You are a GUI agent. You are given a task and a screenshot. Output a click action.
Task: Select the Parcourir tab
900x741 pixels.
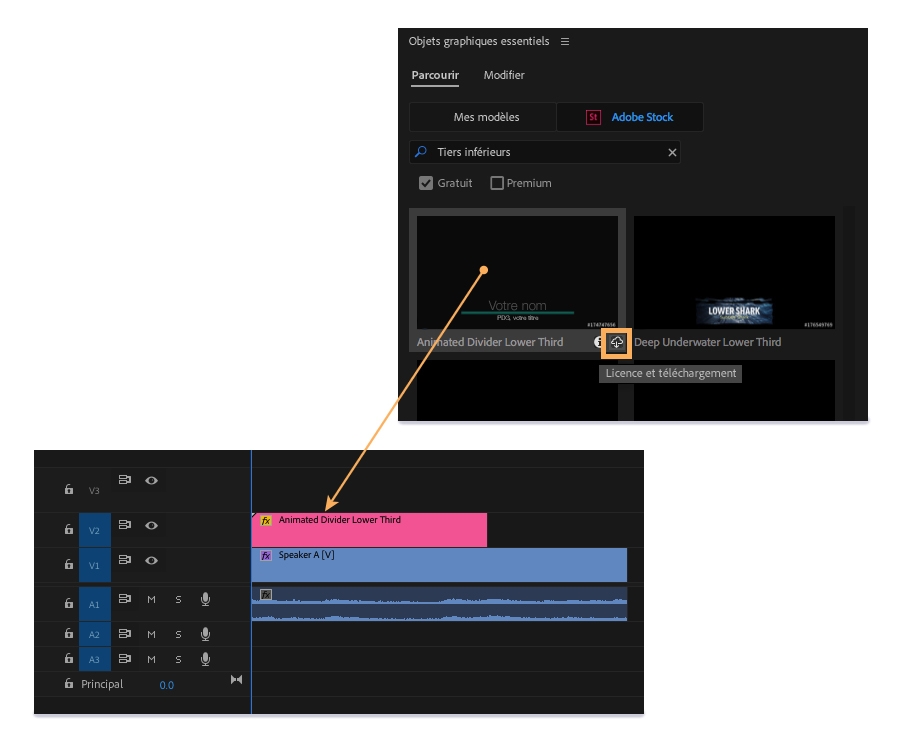434,75
